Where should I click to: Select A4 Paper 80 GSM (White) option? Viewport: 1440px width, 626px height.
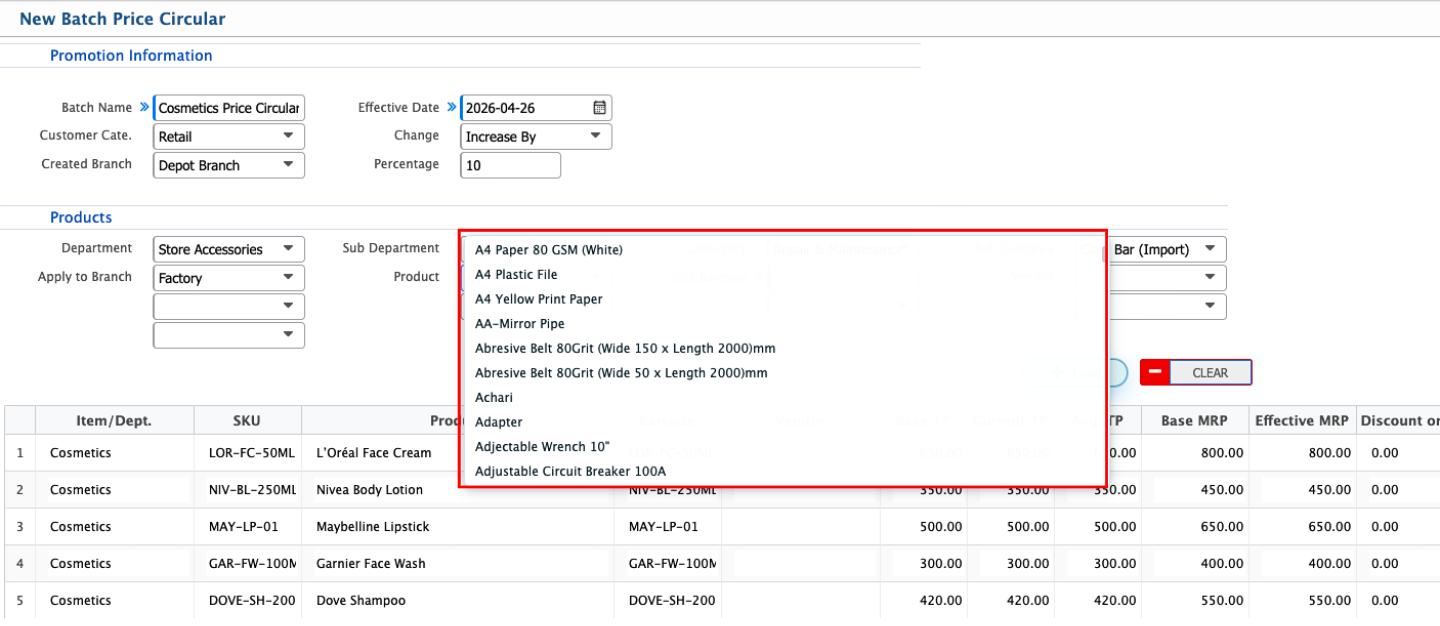(548, 250)
